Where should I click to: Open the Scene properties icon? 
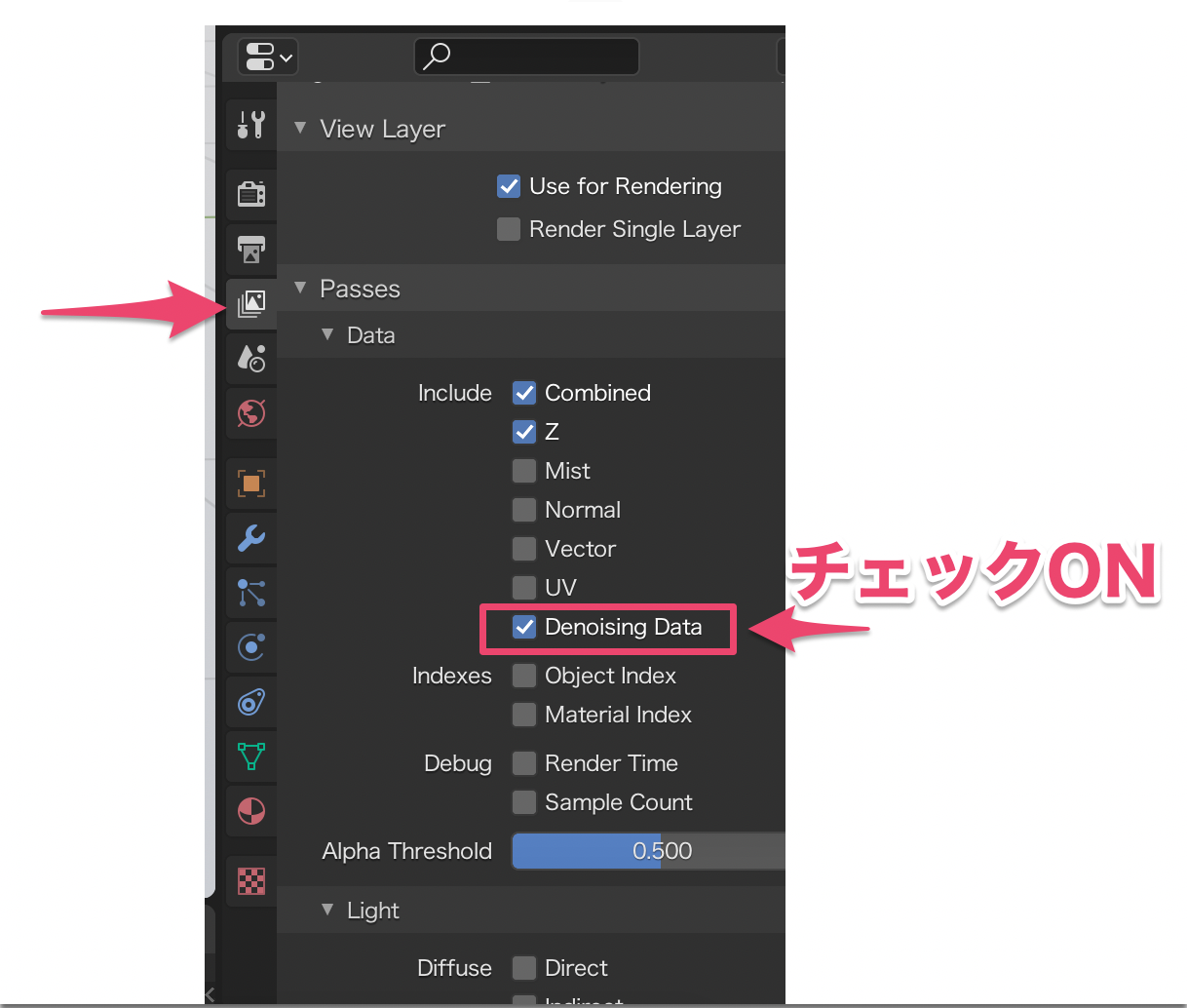[x=250, y=359]
